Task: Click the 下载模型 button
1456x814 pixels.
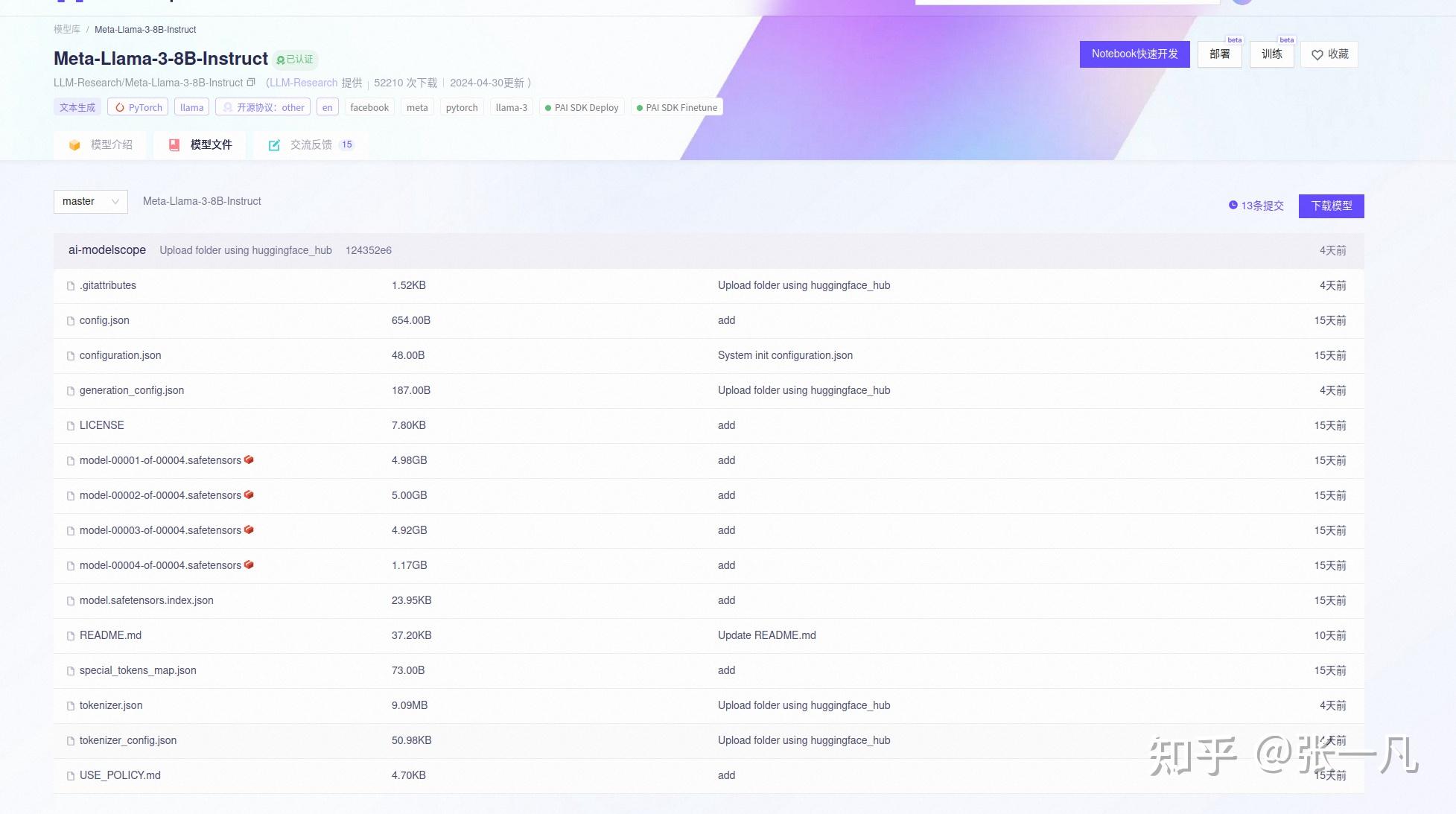Action: pos(1331,206)
